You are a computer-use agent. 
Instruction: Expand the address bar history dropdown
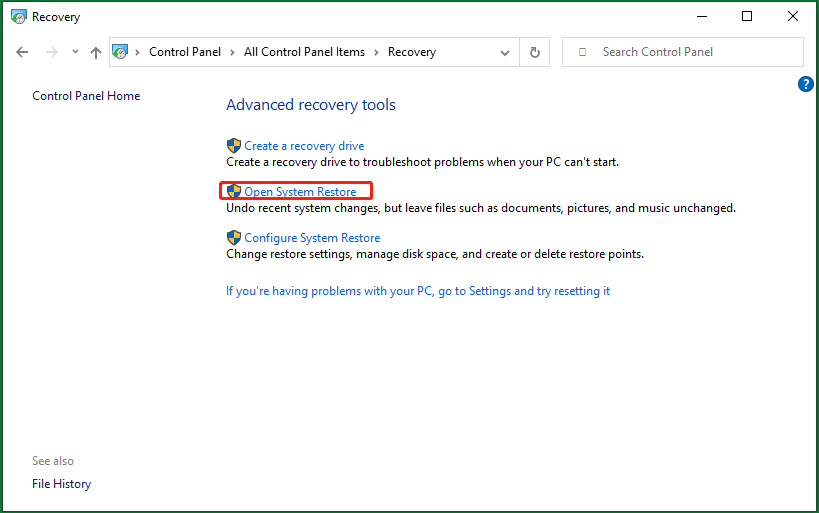click(x=505, y=52)
